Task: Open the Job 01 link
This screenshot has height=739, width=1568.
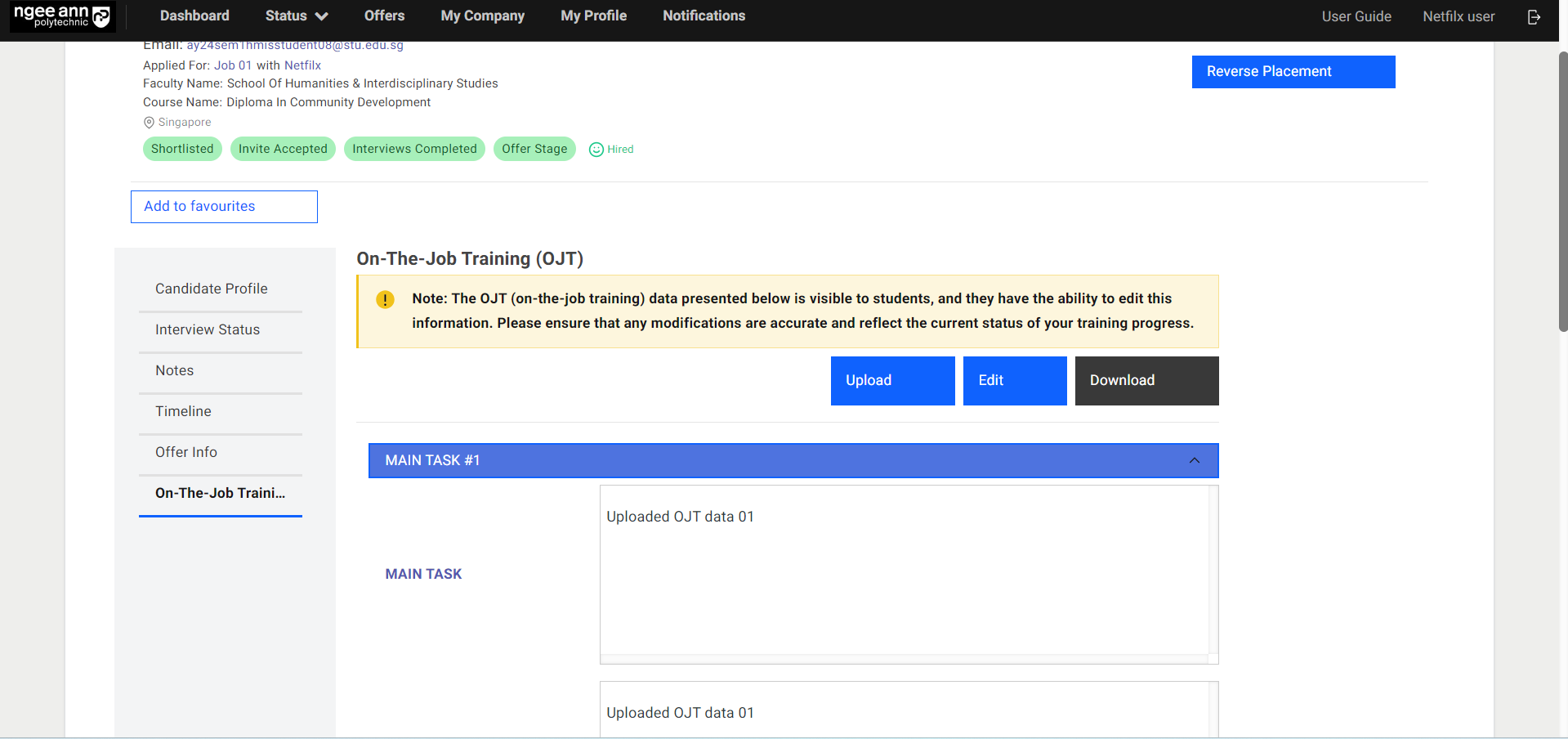Action: (233, 65)
